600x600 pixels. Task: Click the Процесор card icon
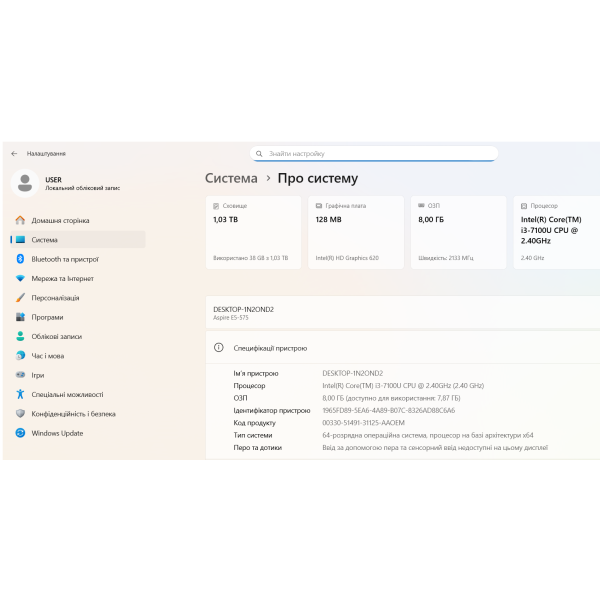click(x=524, y=206)
